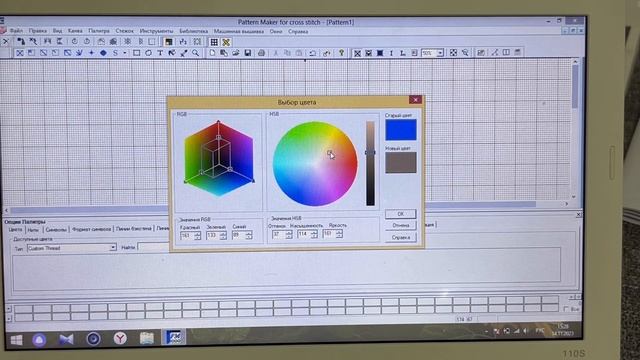This screenshot has height=360, width=640.
Task: Open the Windows Start button
Action: (16, 340)
